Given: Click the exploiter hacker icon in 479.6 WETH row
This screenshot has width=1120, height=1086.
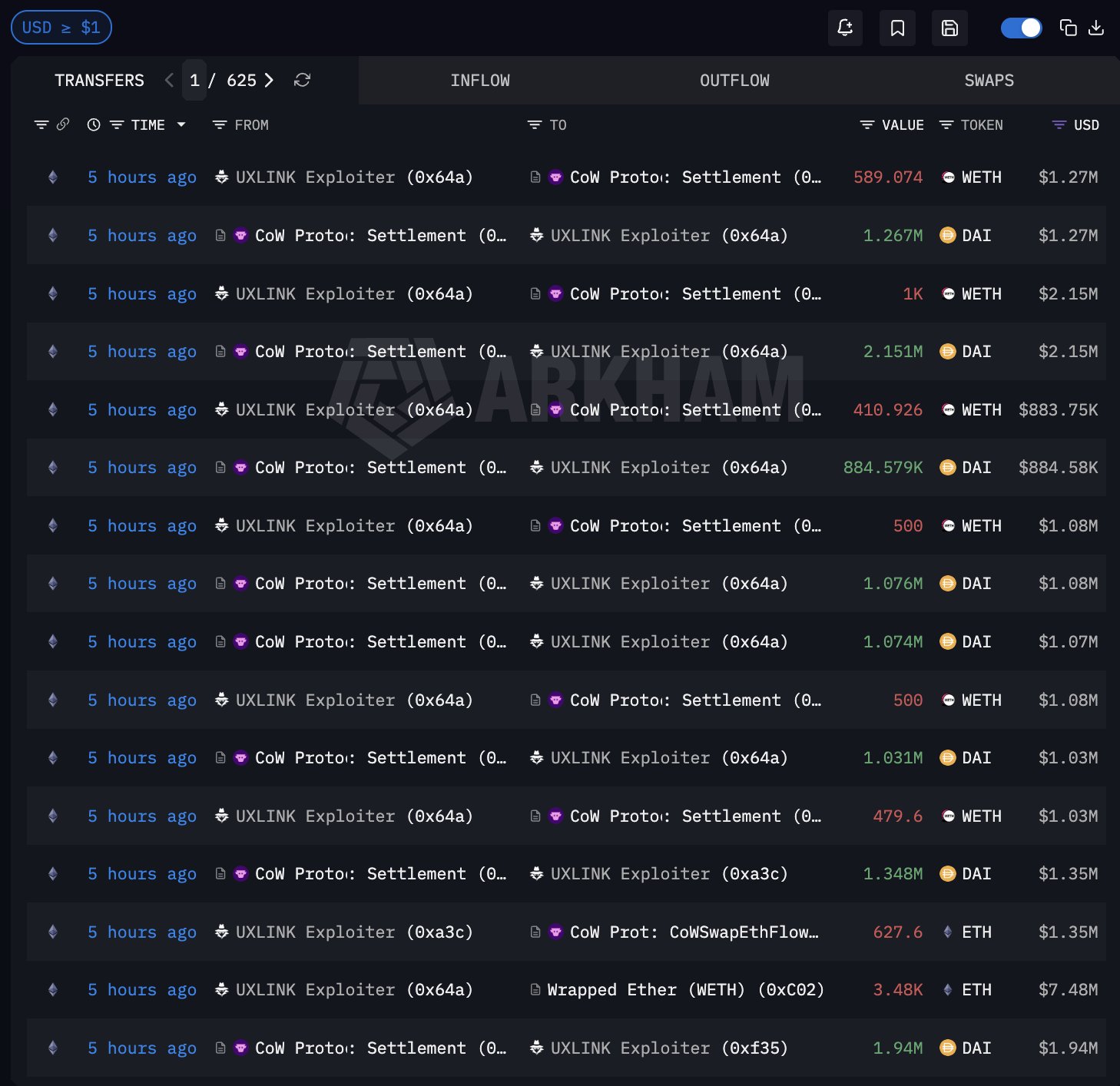Looking at the screenshot, I should point(222,816).
